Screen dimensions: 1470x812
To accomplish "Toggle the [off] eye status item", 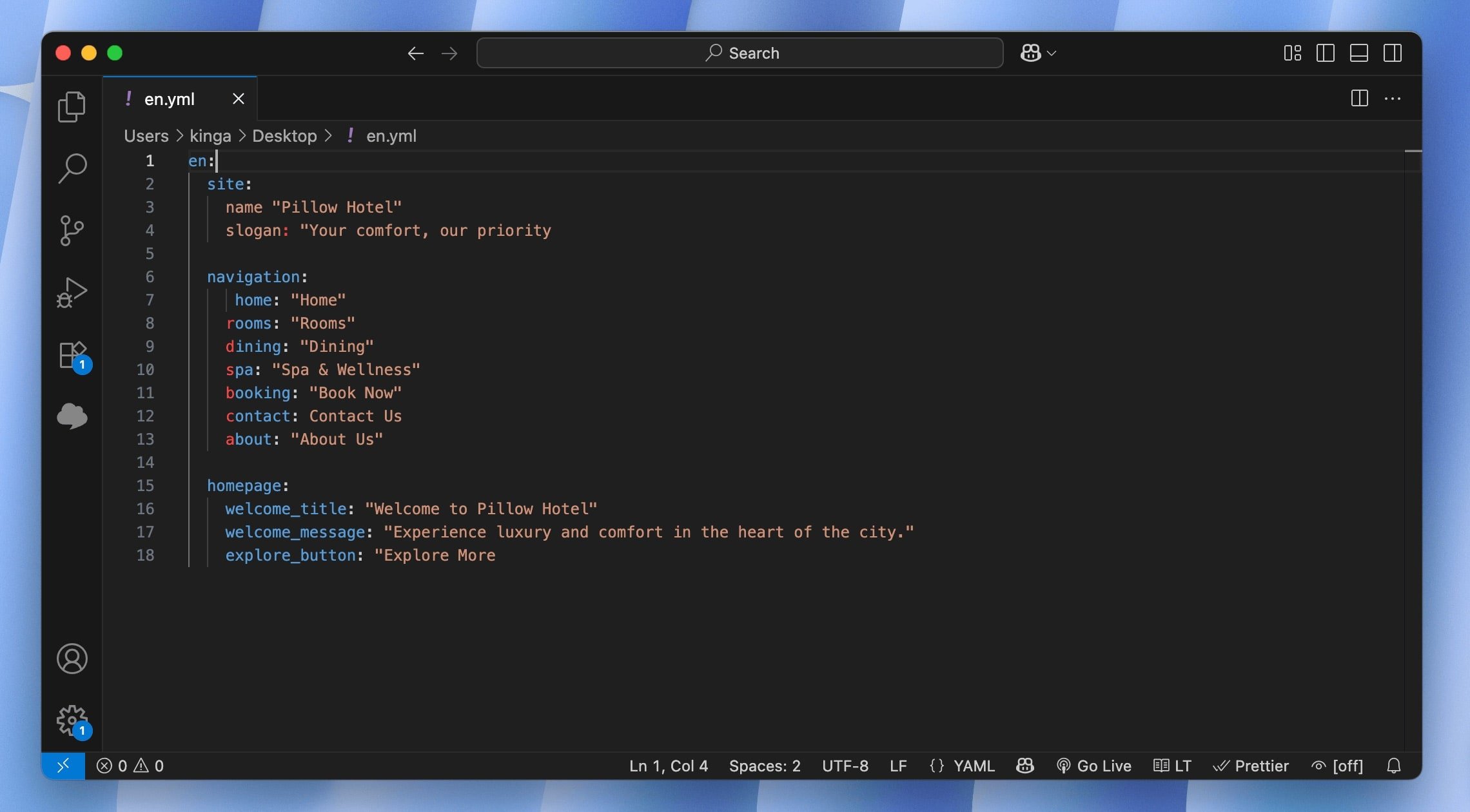I will (x=1337, y=766).
